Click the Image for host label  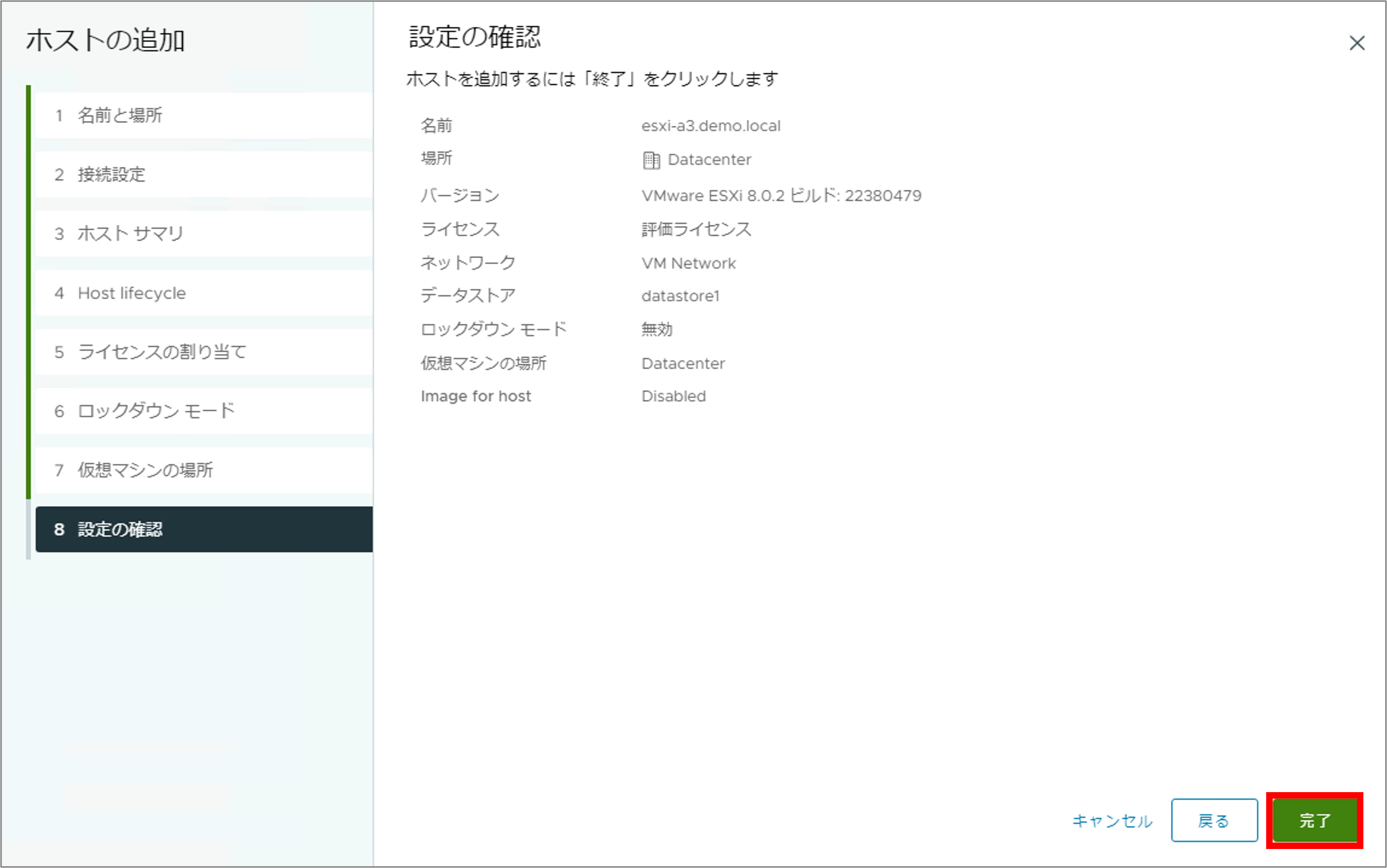pyautogui.click(x=475, y=396)
